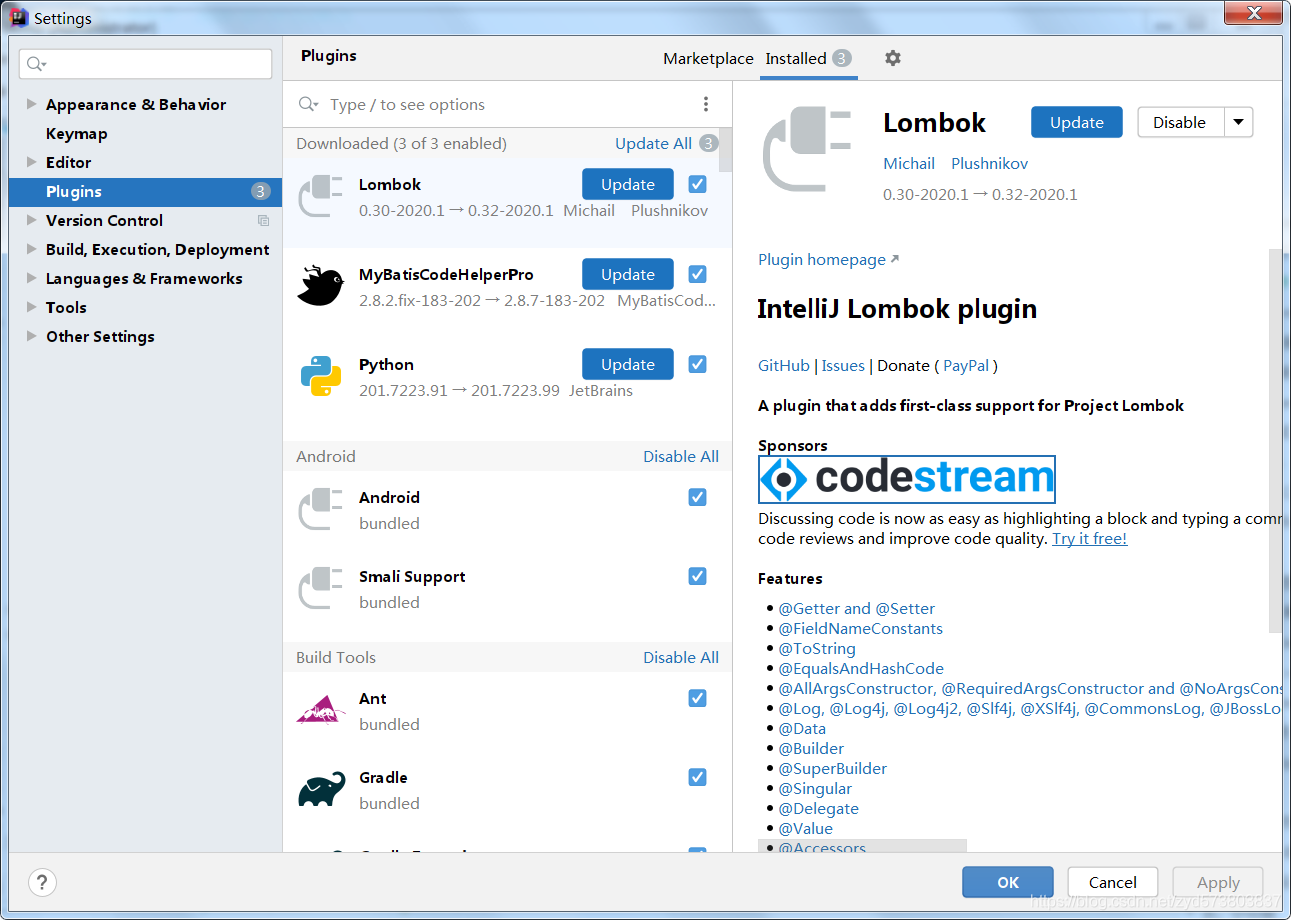Click the codestream sponsor logo
This screenshot has height=920, width=1291.
(x=907, y=479)
